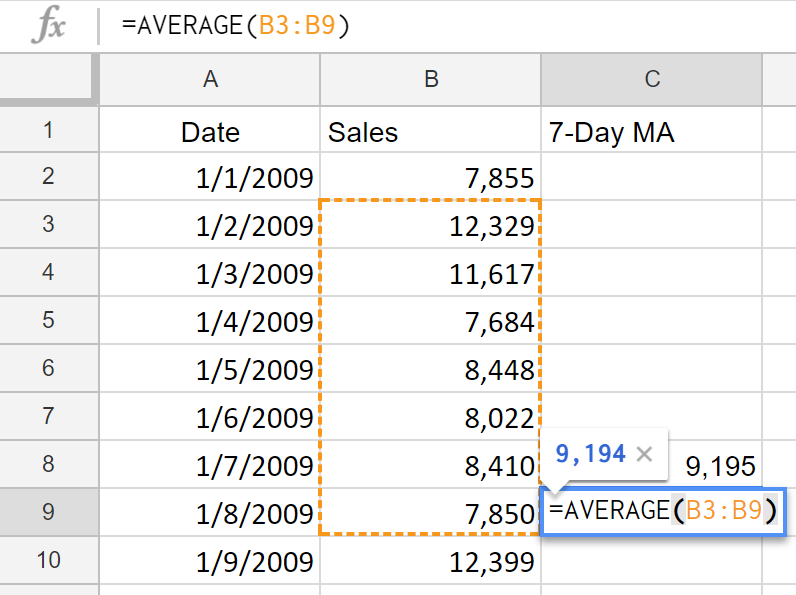
Task: Click the Date header cell
Action: pyautogui.click(x=210, y=132)
